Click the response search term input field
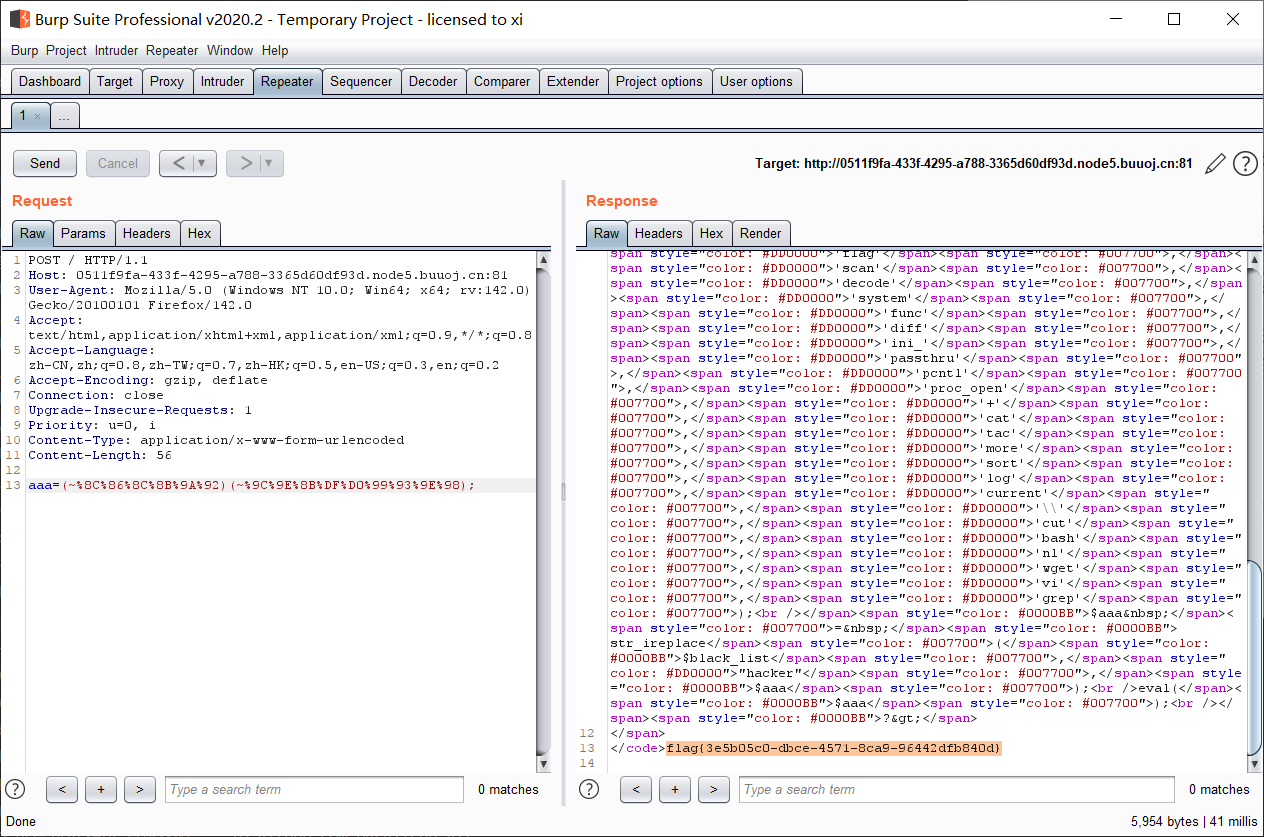 [x=955, y=789]
